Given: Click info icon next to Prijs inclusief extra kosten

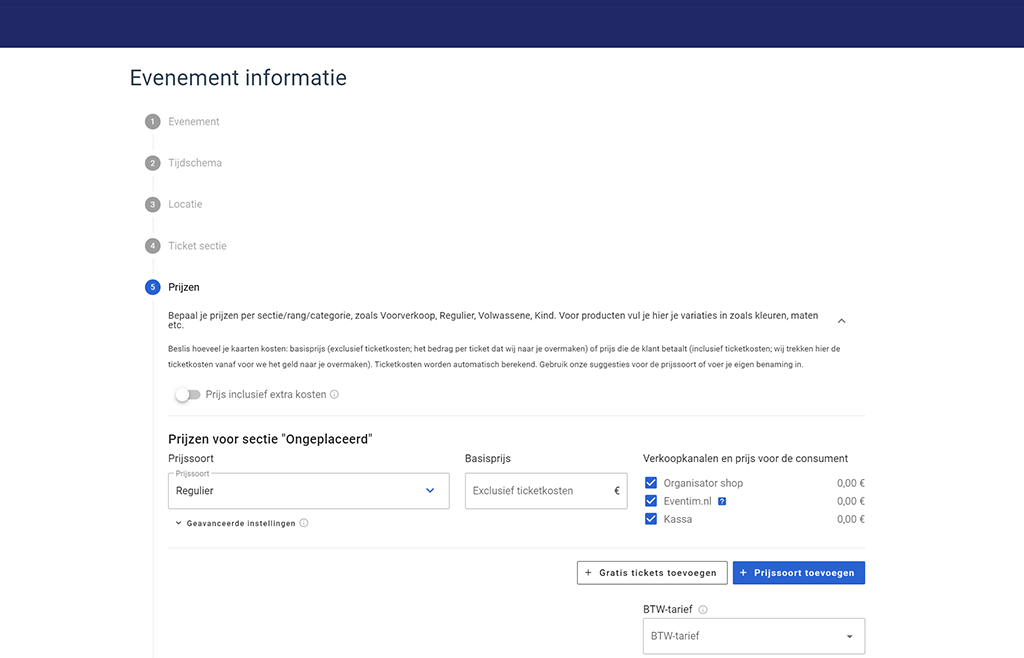Looking at the screenshot, I should tap(334, 395).
